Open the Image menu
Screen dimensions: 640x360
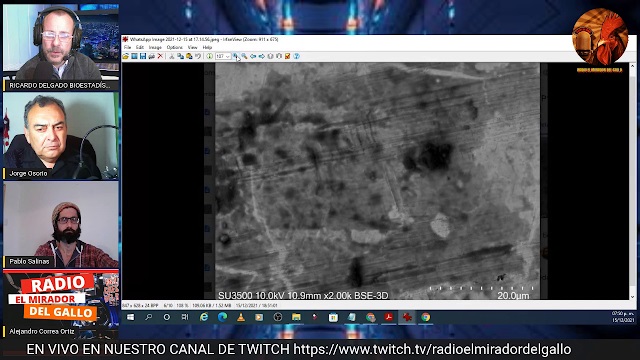155,47
